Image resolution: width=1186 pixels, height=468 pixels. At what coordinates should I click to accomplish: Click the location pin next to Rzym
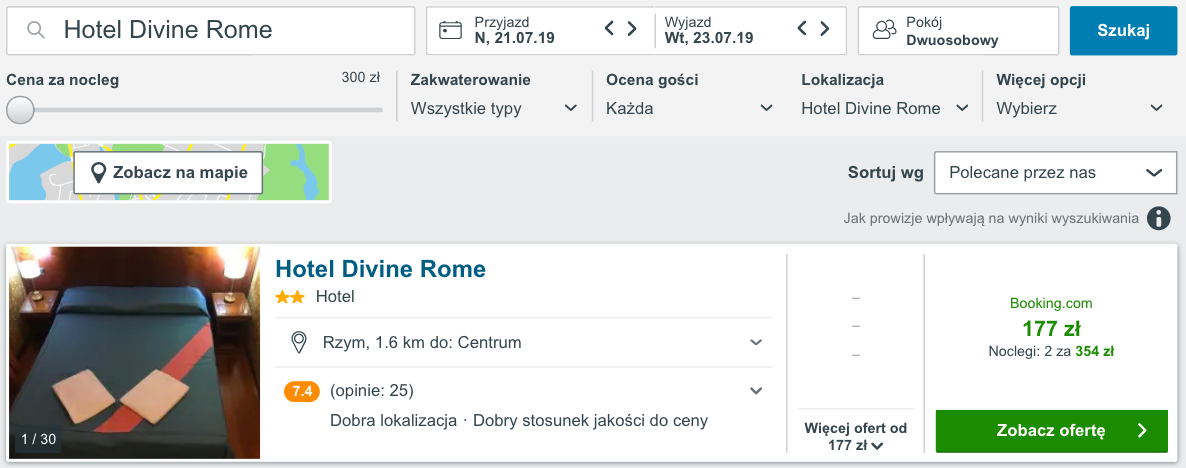299,342
